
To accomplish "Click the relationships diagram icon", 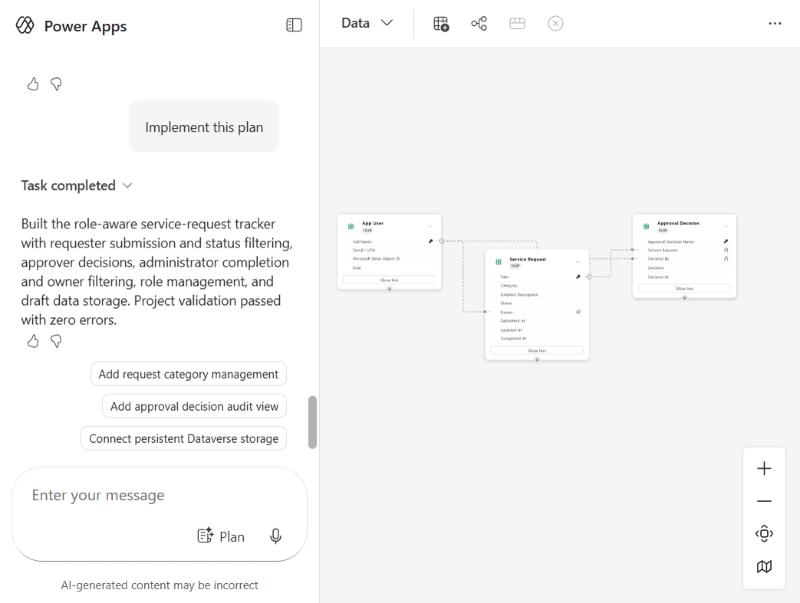I will click(479, 23).
